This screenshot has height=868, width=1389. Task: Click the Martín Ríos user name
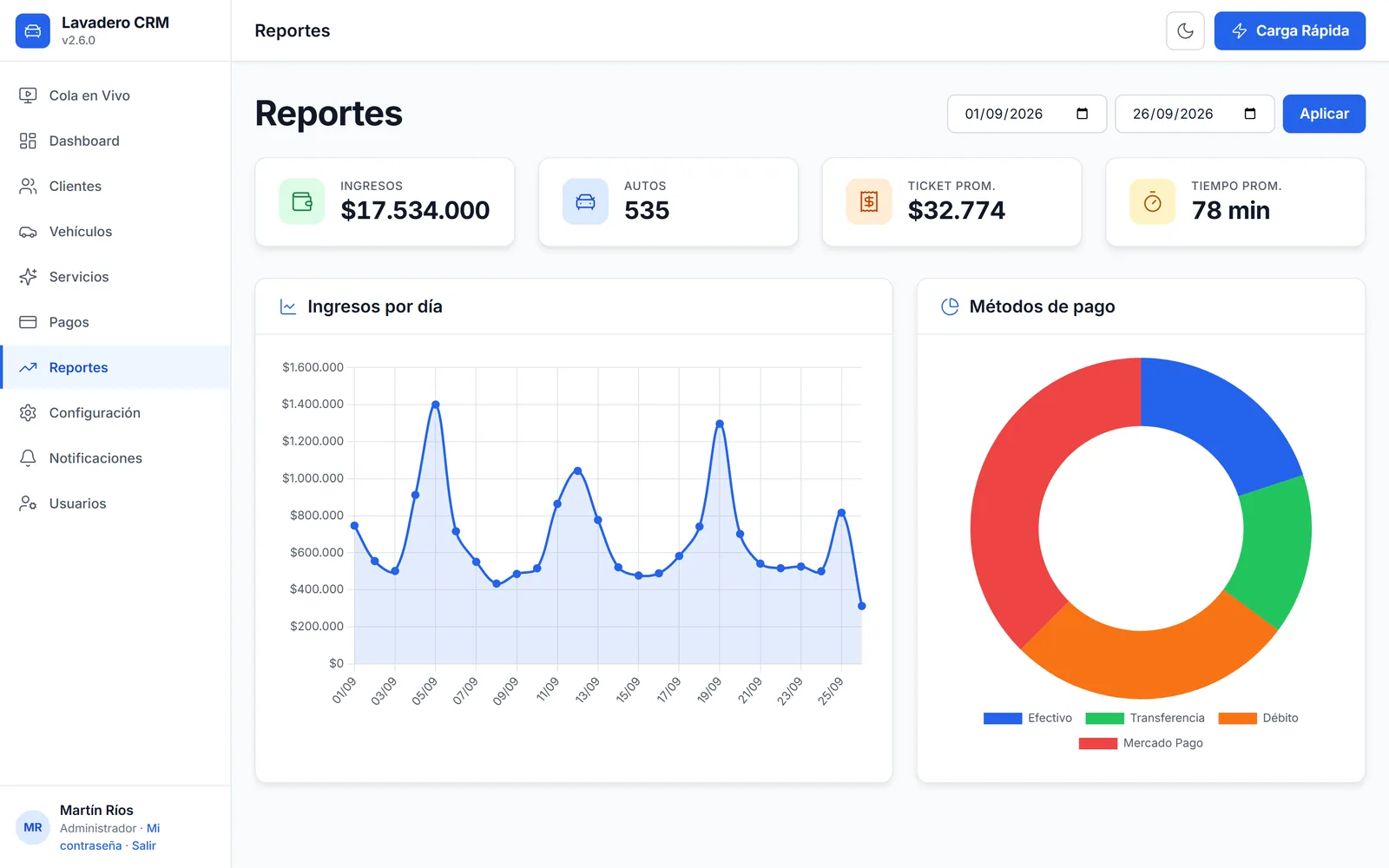tap(96, 810)
